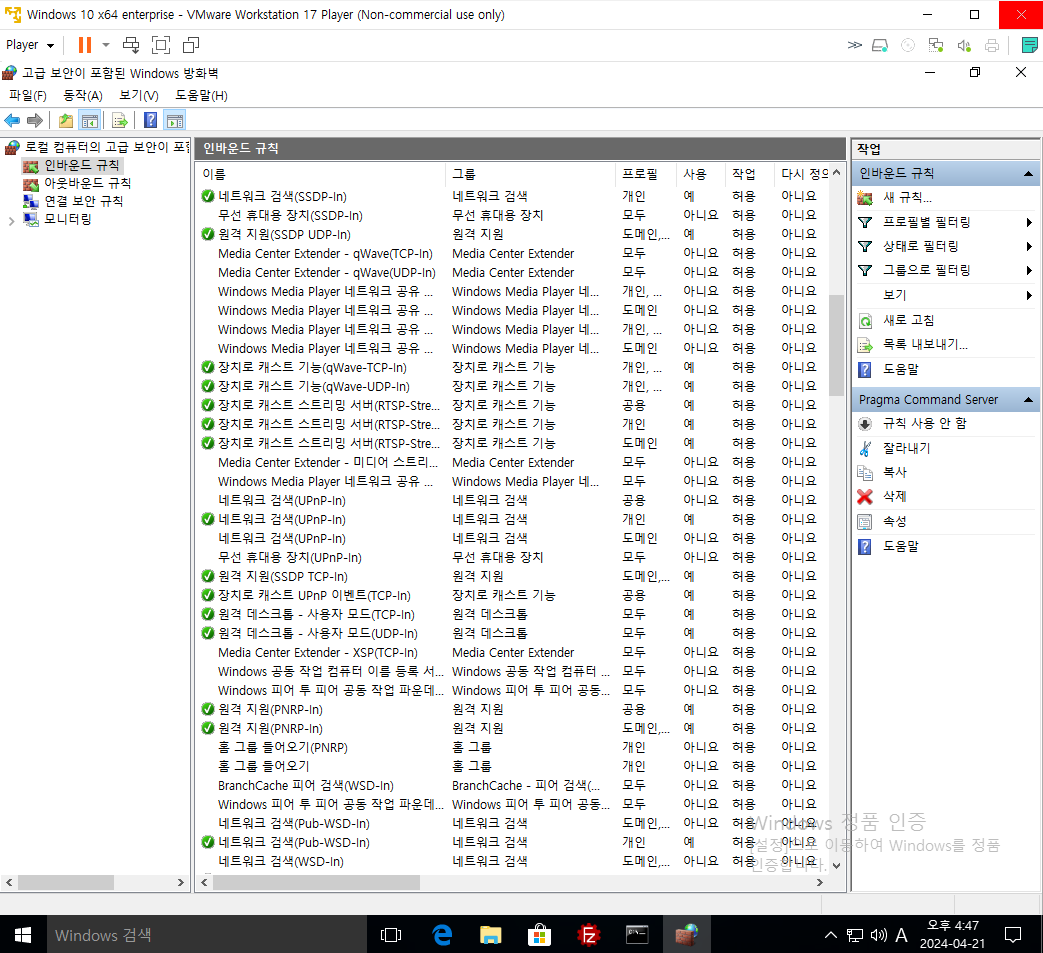Click the Forward arrow in the MMC toolbar
Screen dimensions: 1043x953
35,120
